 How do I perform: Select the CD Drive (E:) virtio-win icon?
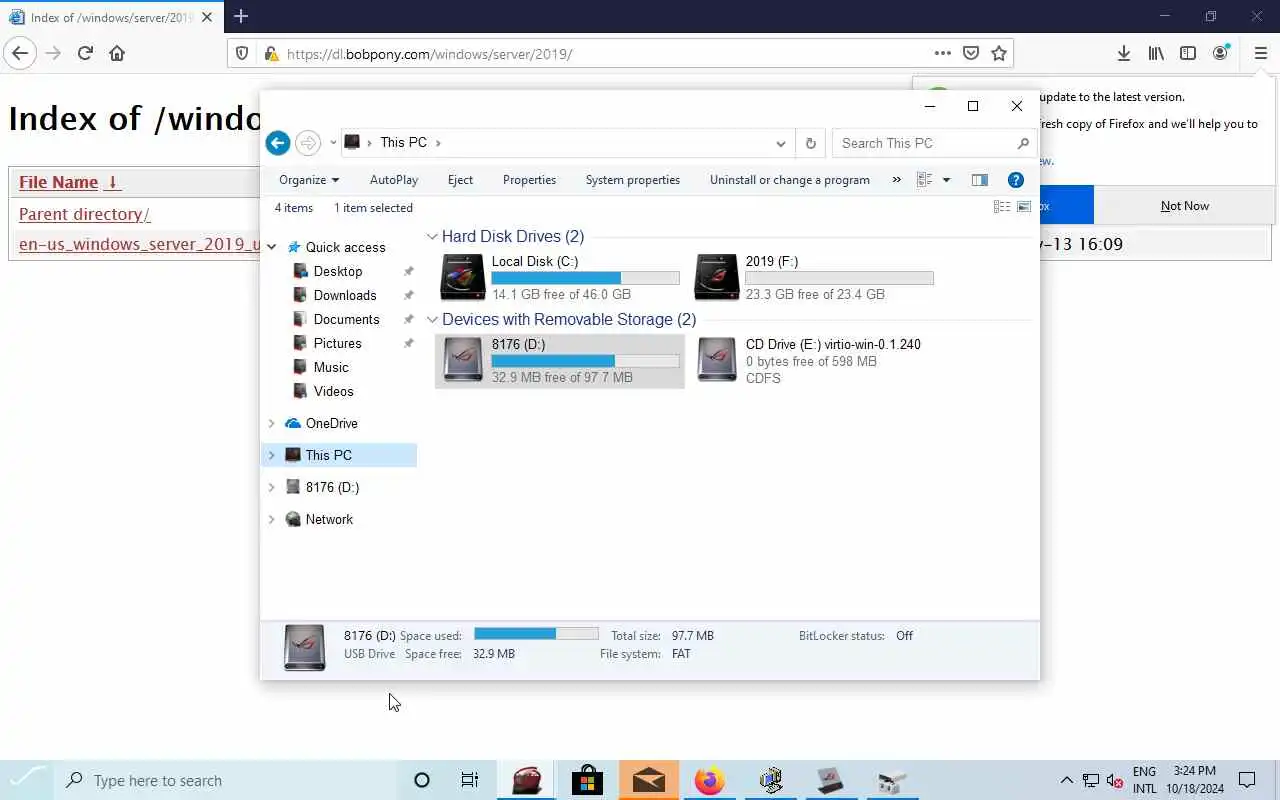(717, 360)
